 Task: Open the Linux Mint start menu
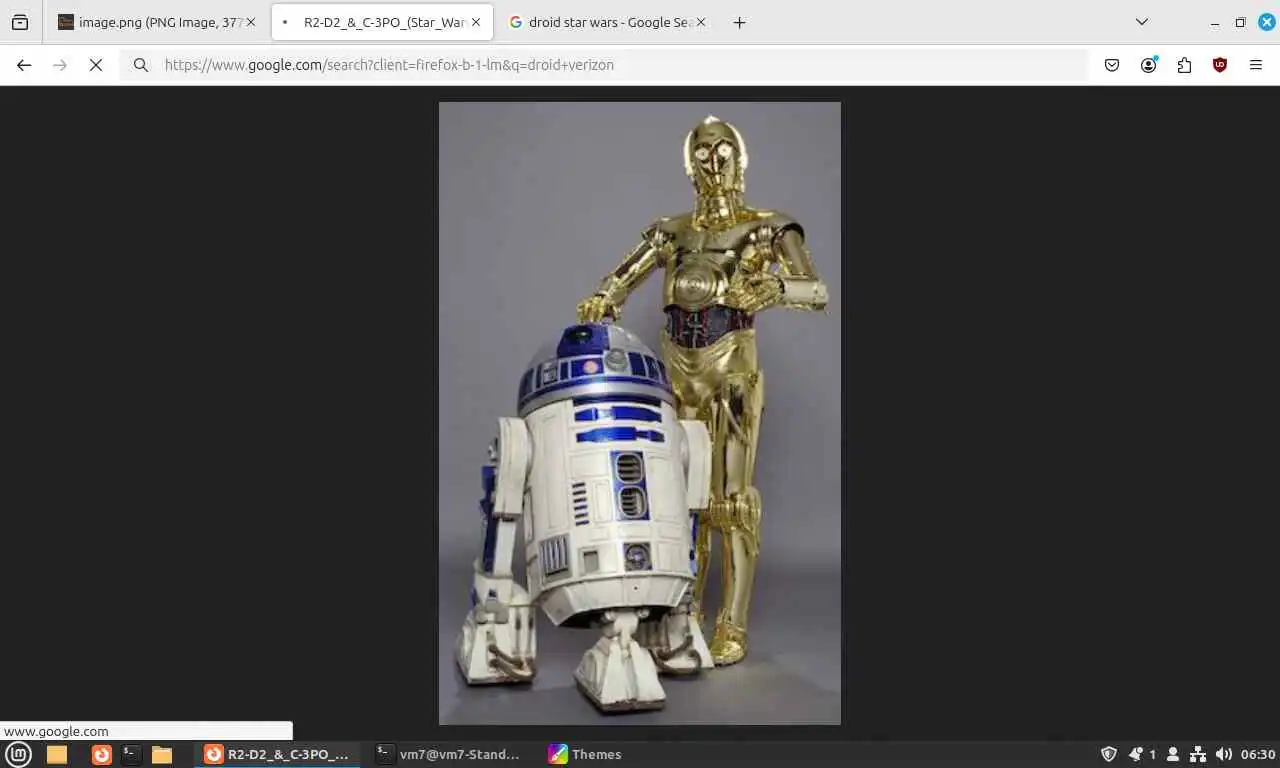pos(19,754)
